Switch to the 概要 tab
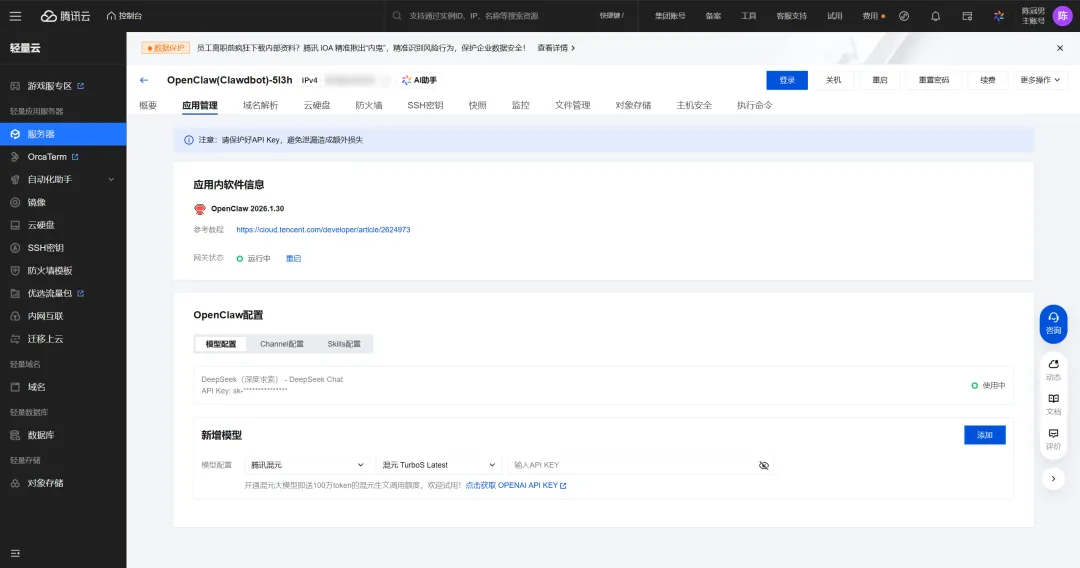This screenshot has width=1080, height=568. pyautogui.click(x=148, y=105)
